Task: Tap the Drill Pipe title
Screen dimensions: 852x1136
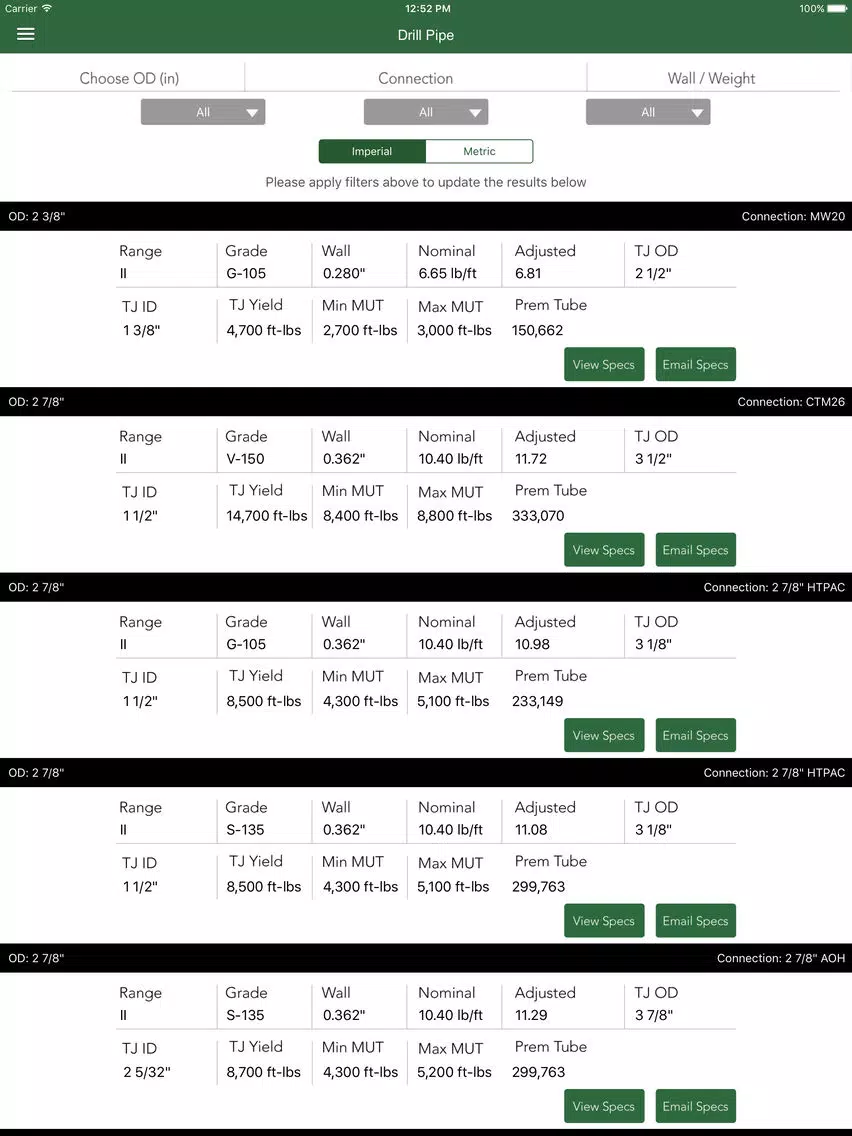Action: coord(426,35)
